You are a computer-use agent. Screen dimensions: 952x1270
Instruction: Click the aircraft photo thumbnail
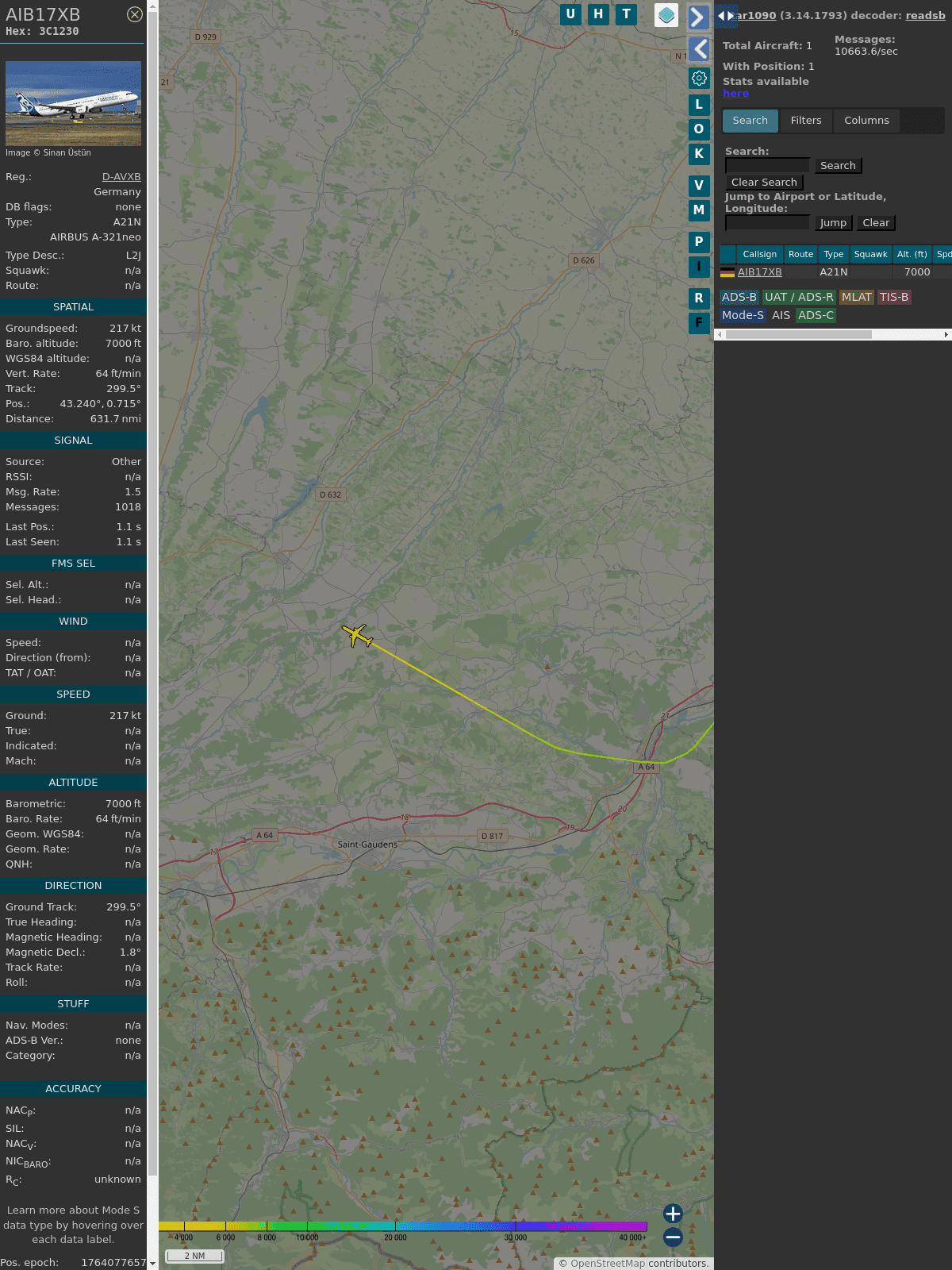[x=73, y=103]
